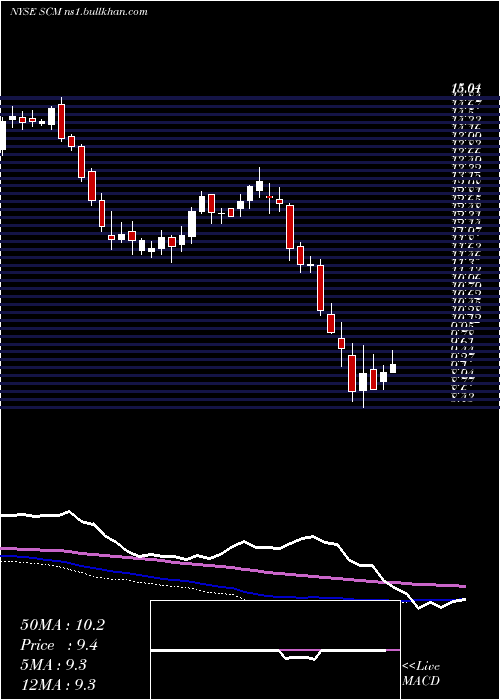The image size is (500, 700).
Task: Select the 12MA : 9.3 readout
Action: (x=58, y=684)
